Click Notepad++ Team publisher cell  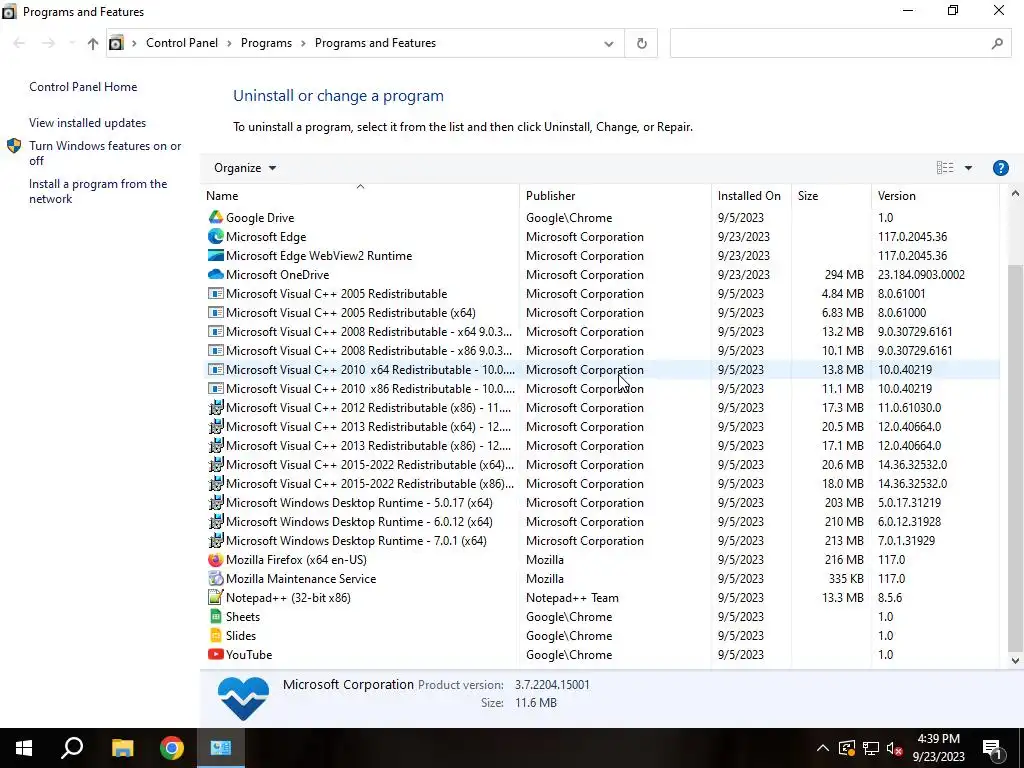(572, 598)
